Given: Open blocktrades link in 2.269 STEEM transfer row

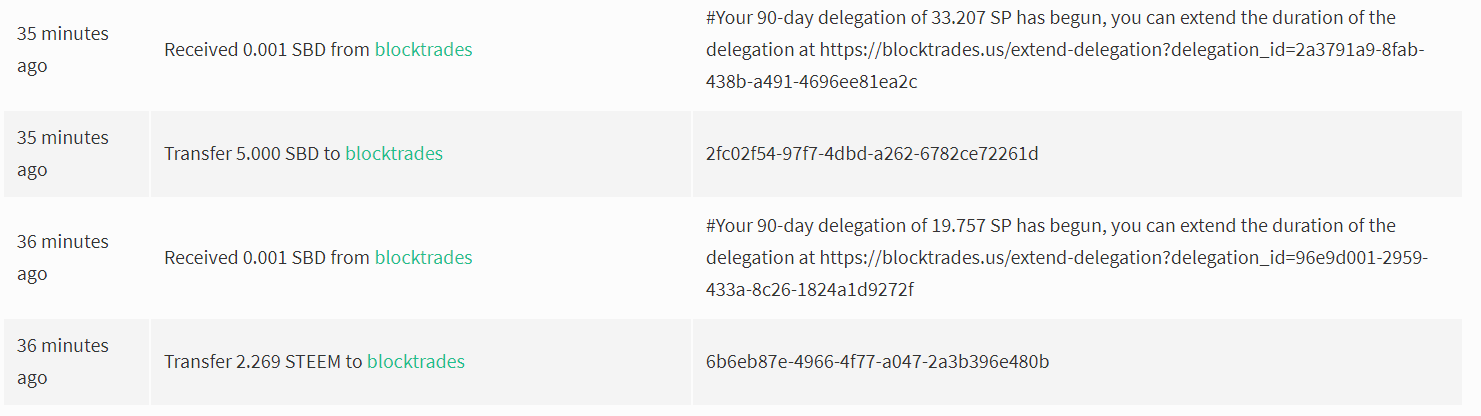Looking at the screenshot, I should 415,361.
